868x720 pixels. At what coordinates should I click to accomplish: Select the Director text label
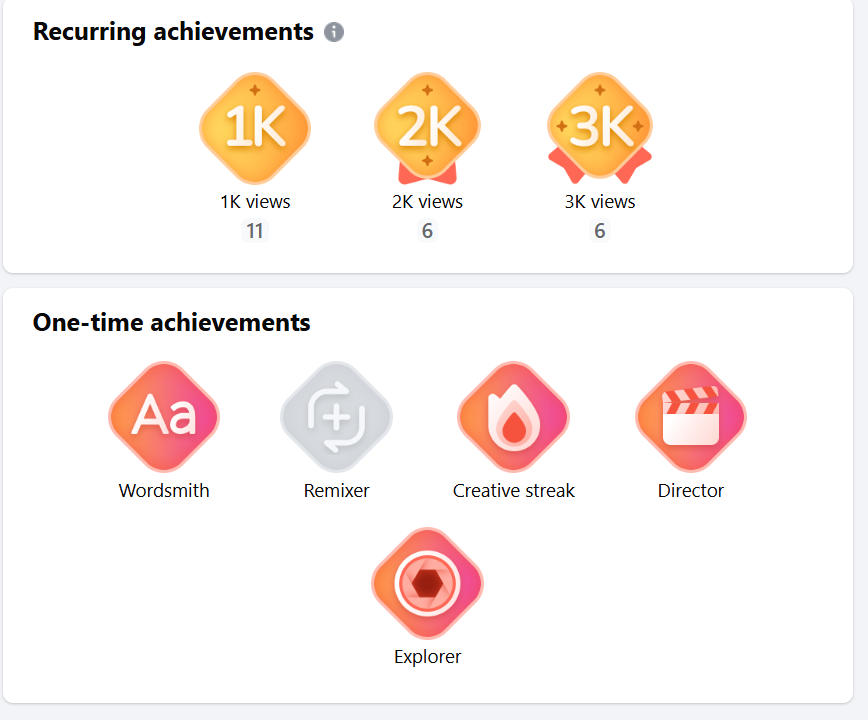(691, 491)
